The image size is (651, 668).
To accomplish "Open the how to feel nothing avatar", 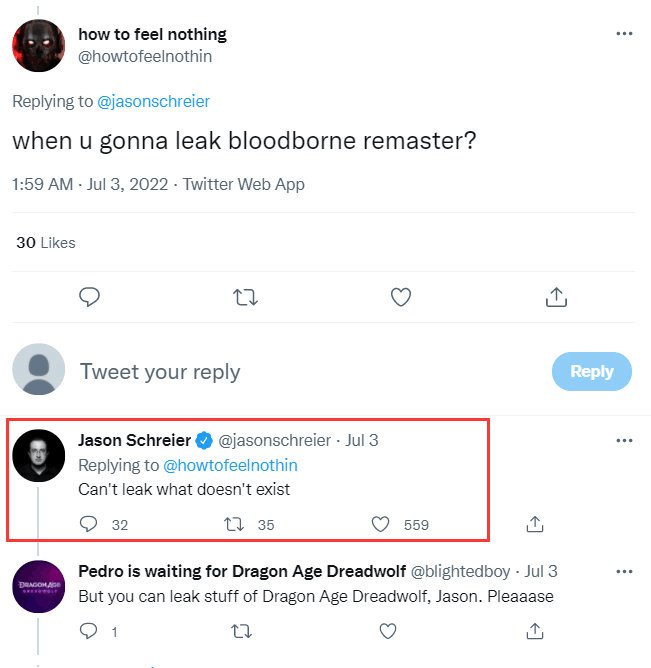I will [39, 46].
